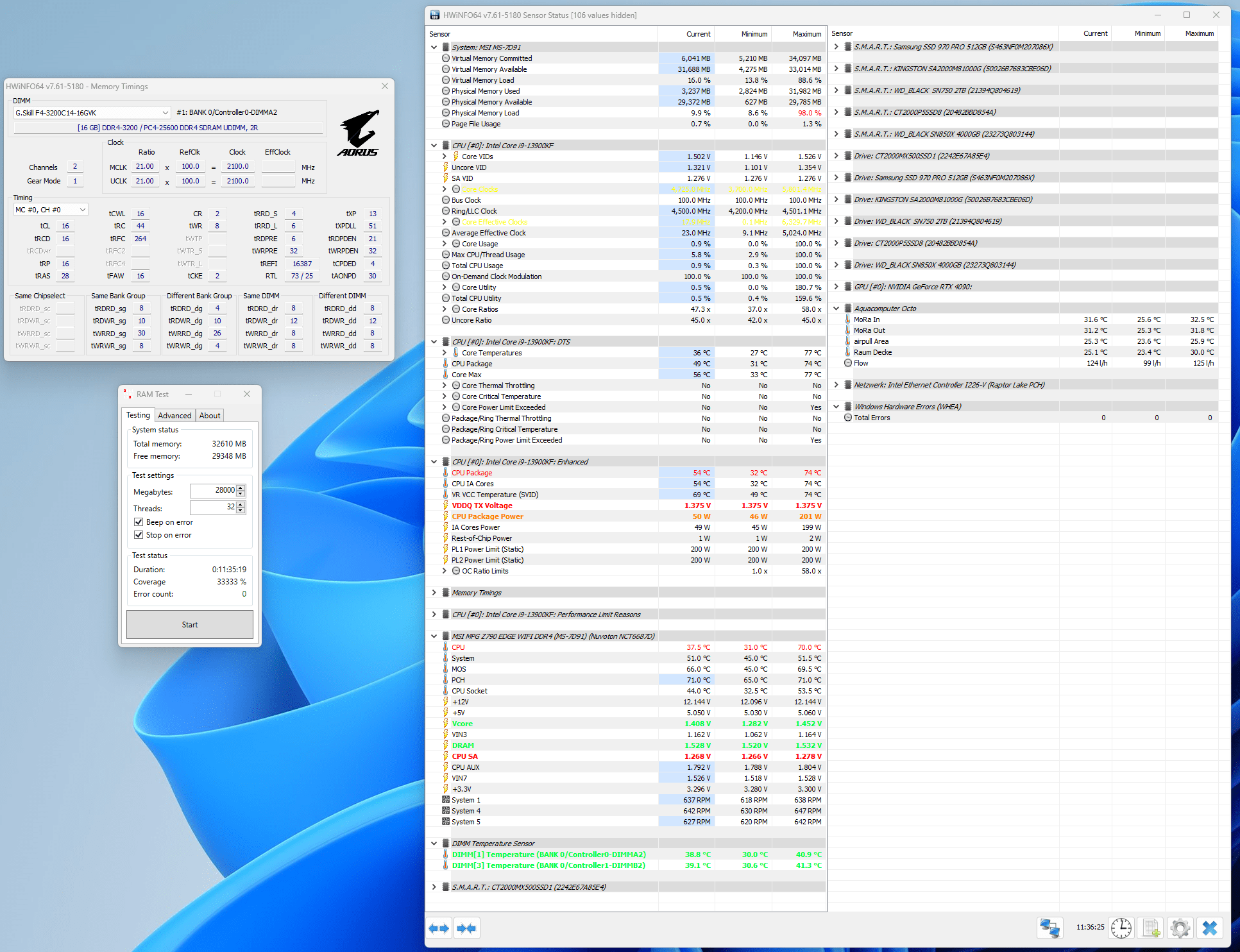Click the expand columns left-right arrows button
1240x952 pixels.
click(x=439, y=928)
